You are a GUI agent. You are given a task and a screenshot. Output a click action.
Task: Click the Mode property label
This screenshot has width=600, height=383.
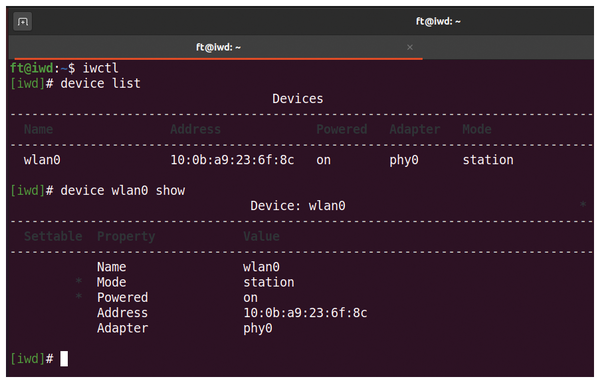coord(111,282)
